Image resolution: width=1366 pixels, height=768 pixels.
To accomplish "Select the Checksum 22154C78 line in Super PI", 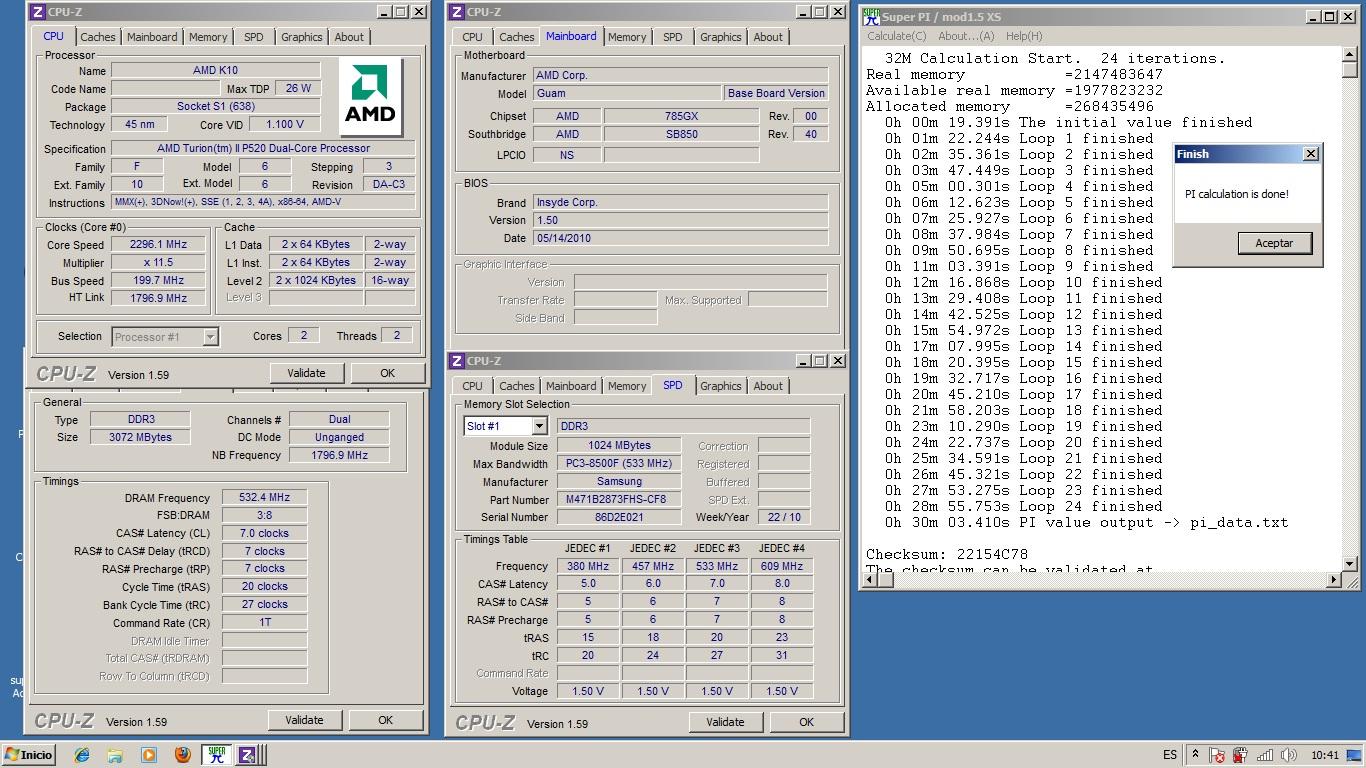I will [947, 554].
